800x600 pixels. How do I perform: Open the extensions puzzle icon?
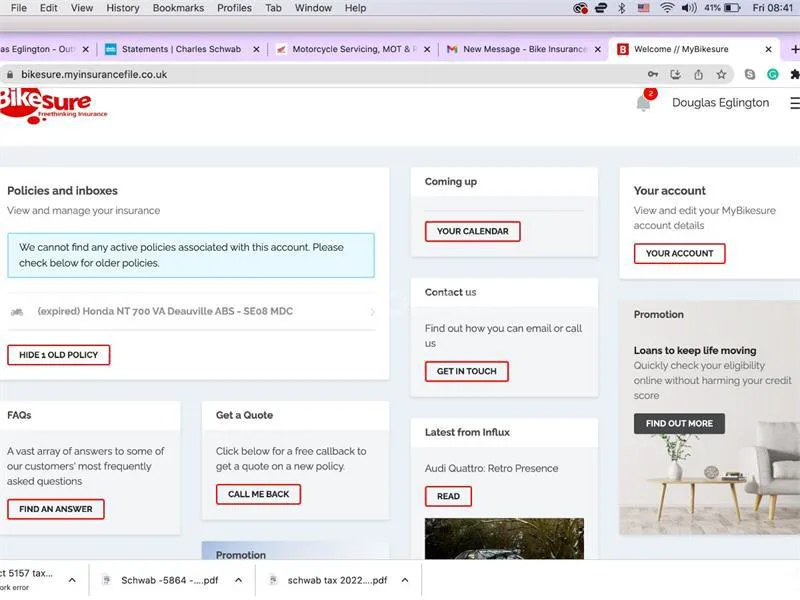(x=794, y=74)
